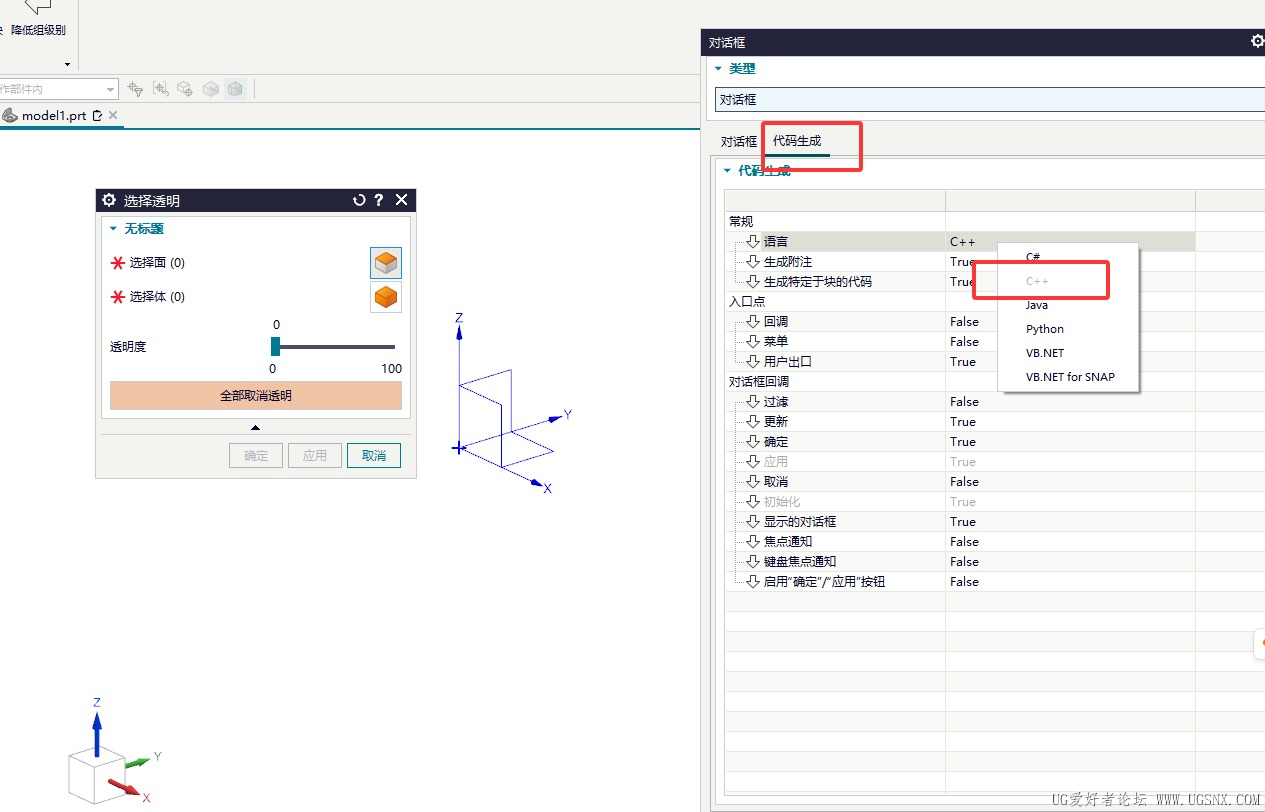The image size is (1265, 812).
Task: Click the selection filter funnel toolbar icon
Action: (x=135, y=89)
